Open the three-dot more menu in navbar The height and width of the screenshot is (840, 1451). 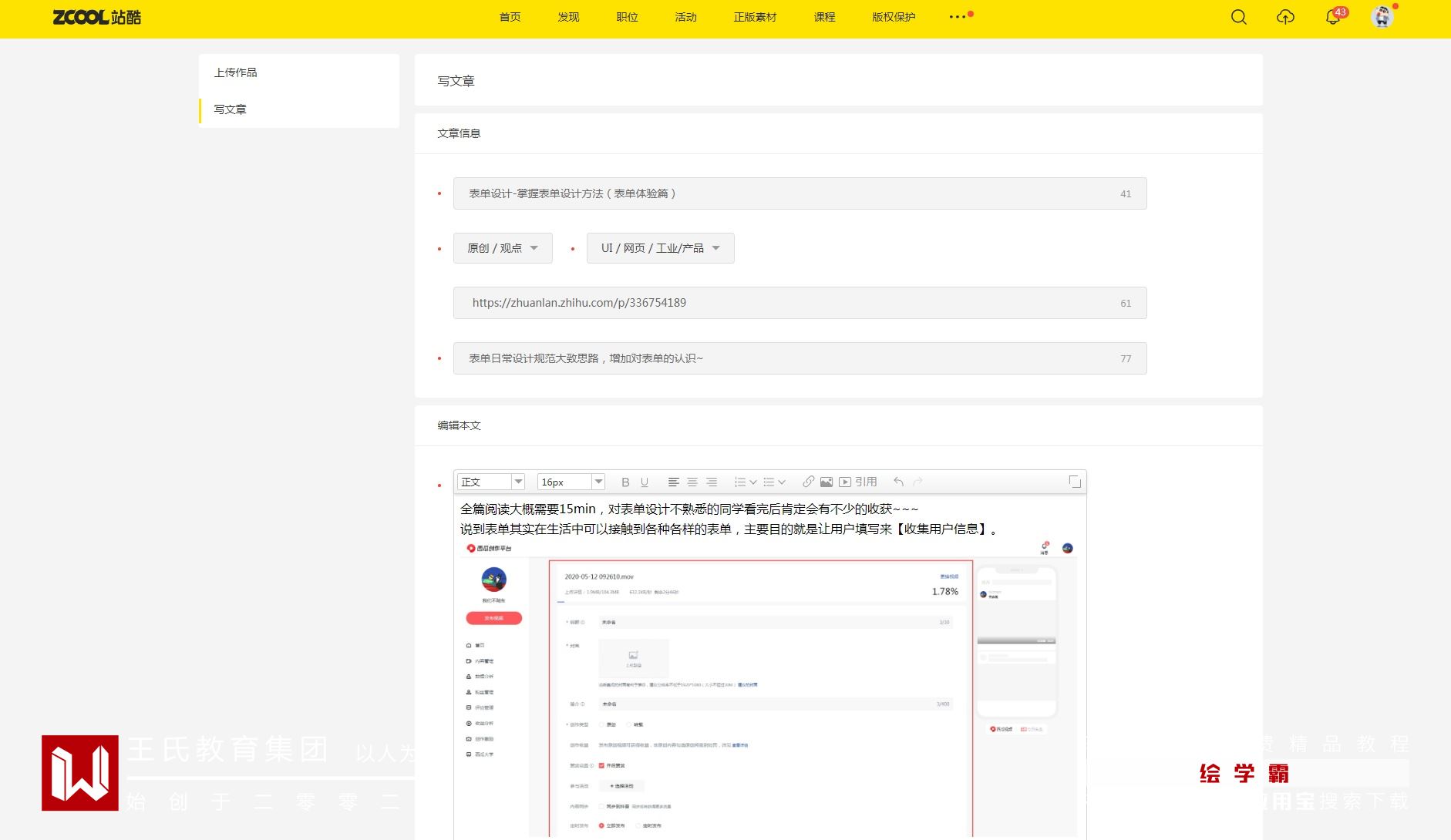[x=958, y=16]
